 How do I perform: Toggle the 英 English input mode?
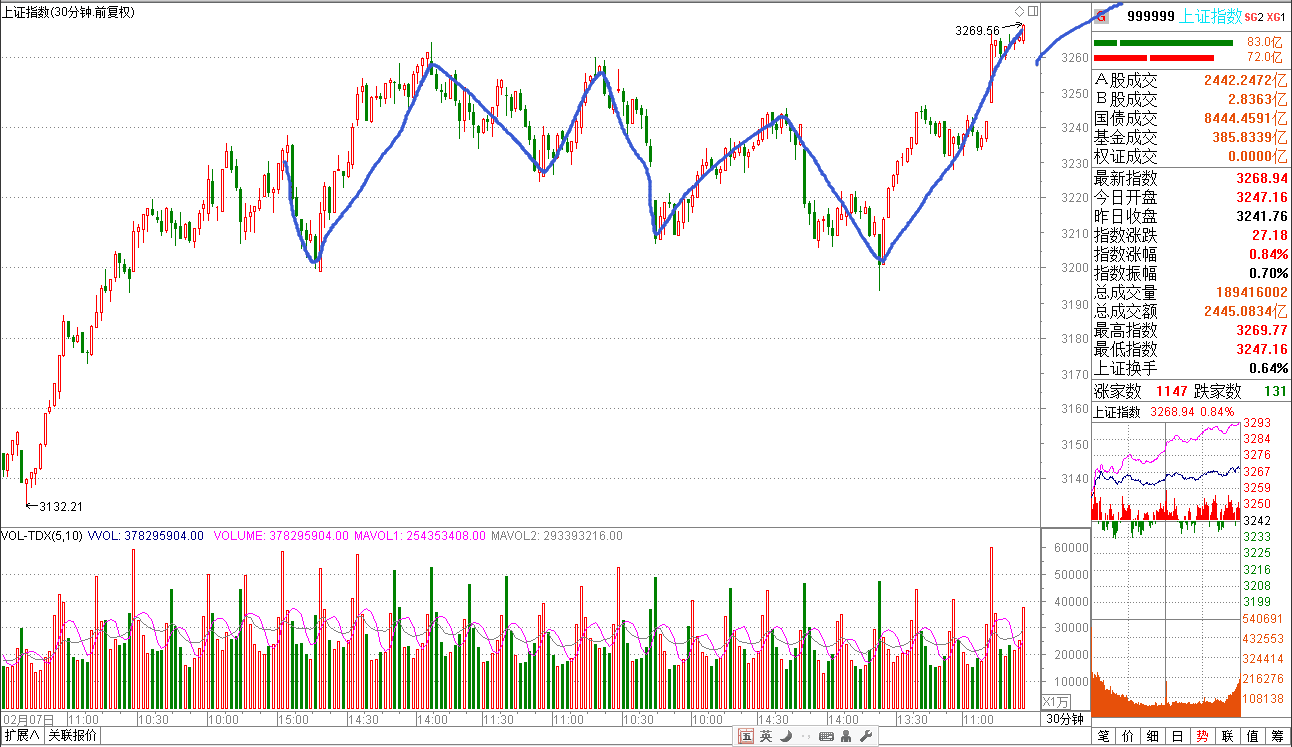point(765,737)
